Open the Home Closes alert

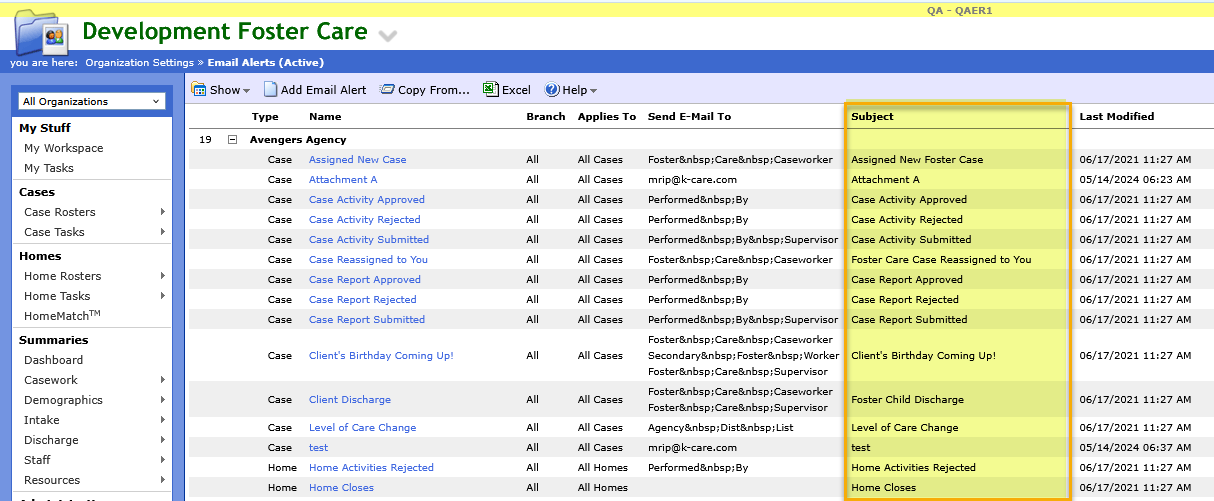(x=341, y=488)
